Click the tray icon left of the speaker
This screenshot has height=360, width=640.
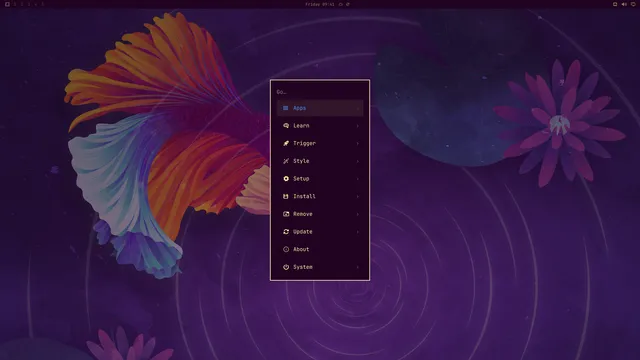click(615, 4)
